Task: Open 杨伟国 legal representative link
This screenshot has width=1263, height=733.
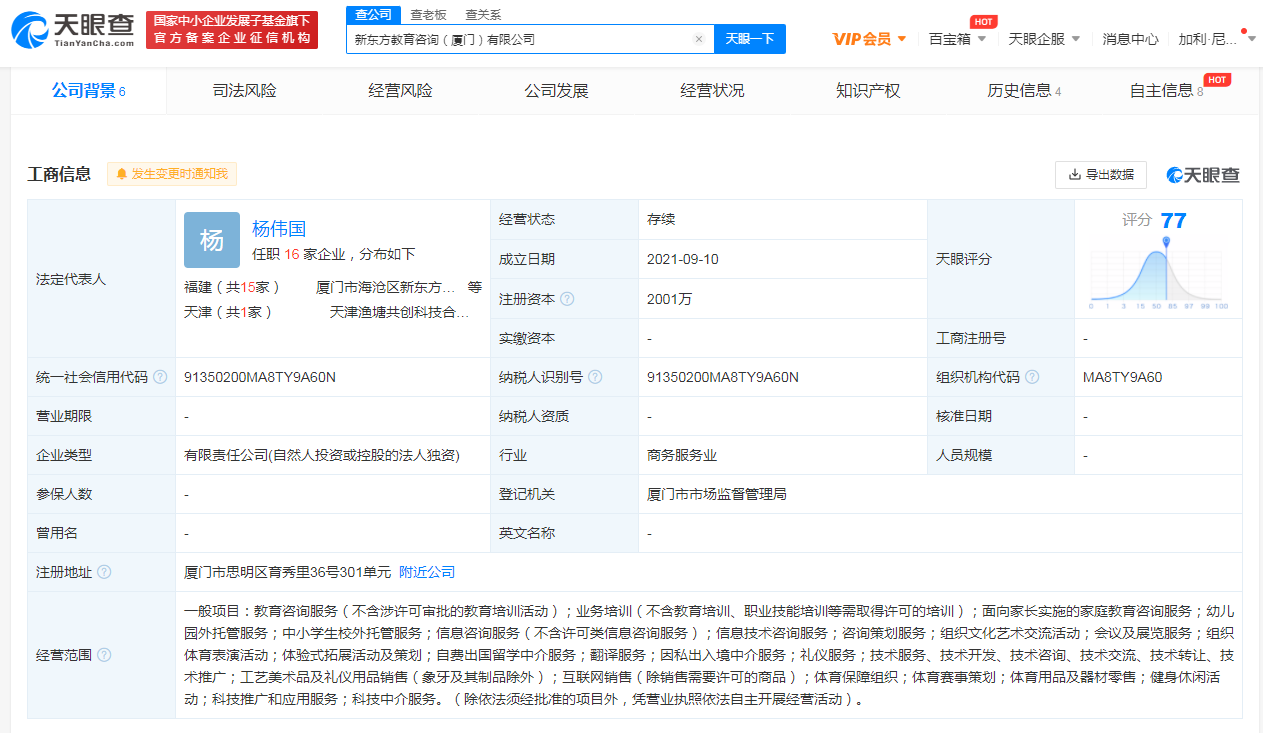Action: point(279,229)
